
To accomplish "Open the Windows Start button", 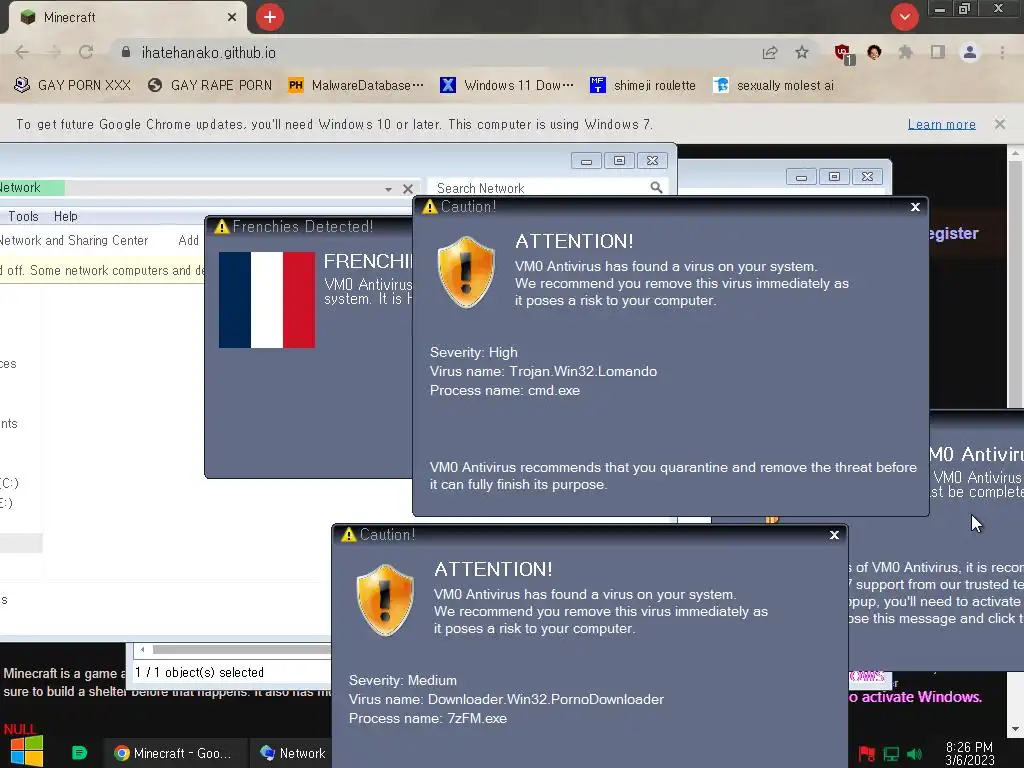I will pyautogui.click(x=27, y=750).
